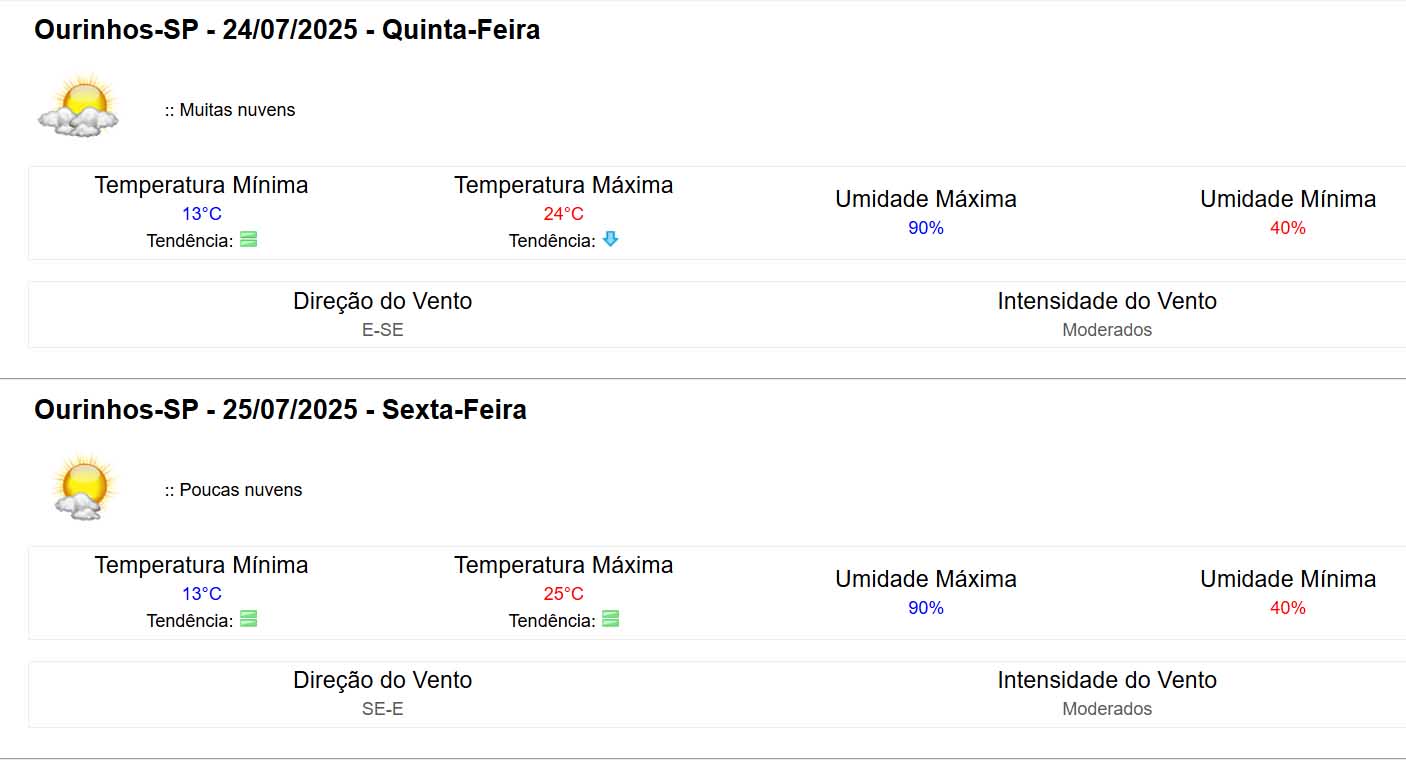Click the 24°C maximum temperature value
Image resolution: width=1406 pixels, height=761 pixels.
(x=563, y=214)
